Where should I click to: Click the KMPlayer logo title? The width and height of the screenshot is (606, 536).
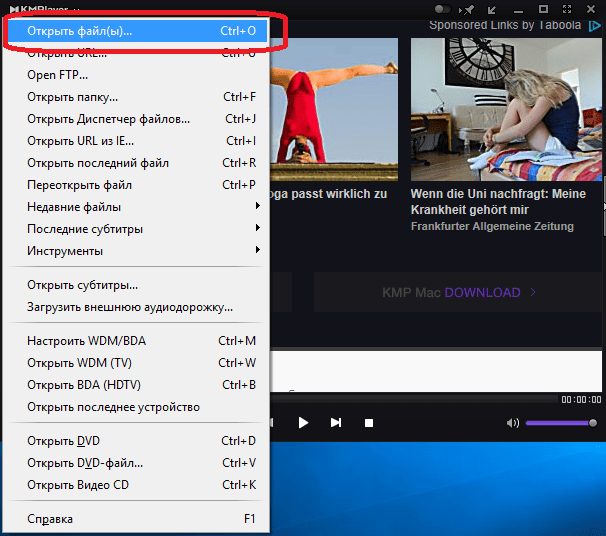39,9
